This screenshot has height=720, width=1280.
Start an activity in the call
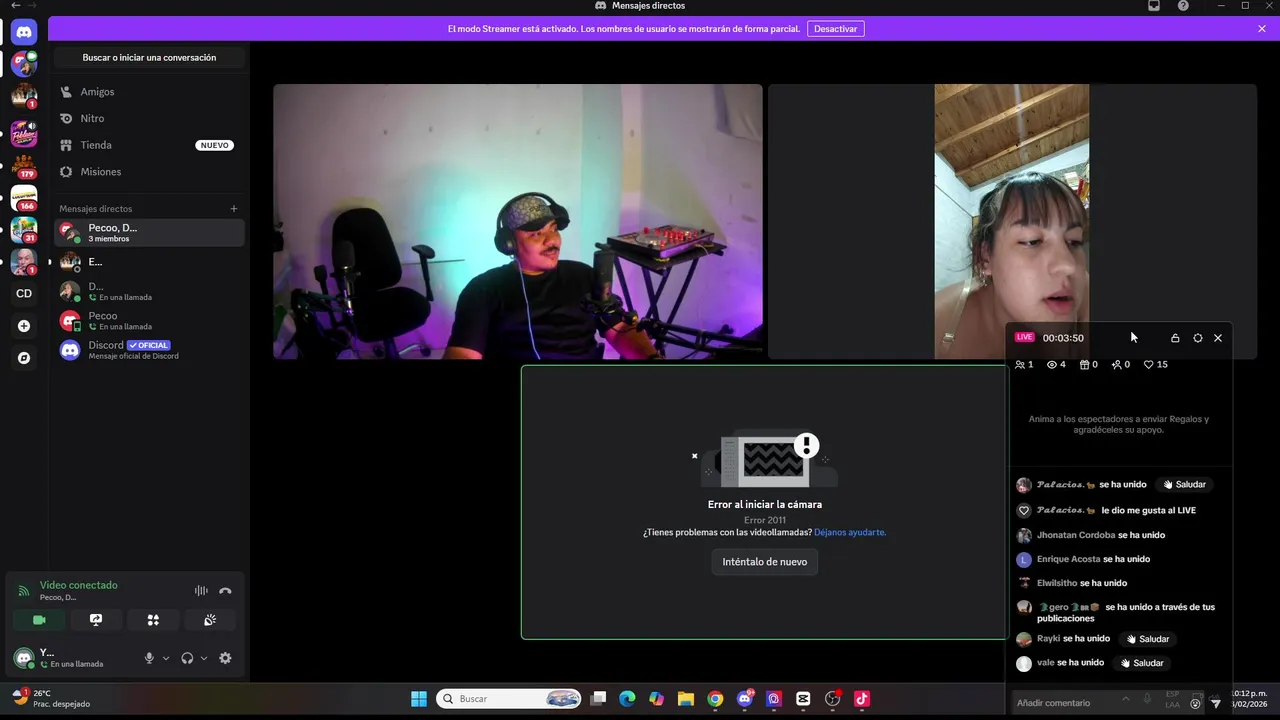click(x=153, y=620)
